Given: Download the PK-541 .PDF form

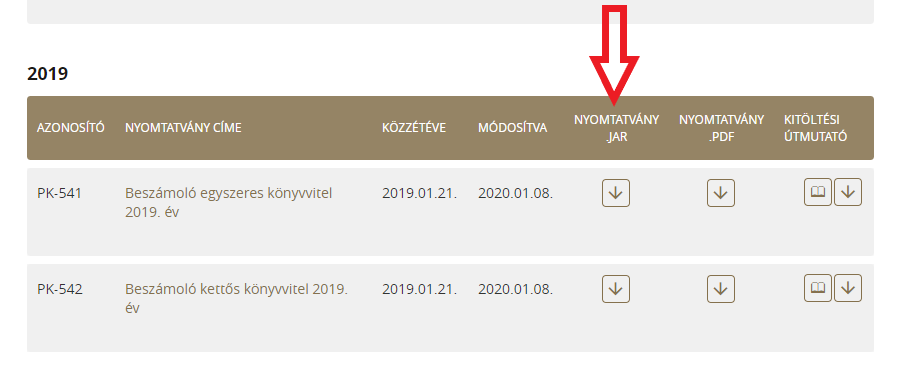Looking at the screenshot, I should pos(721,193).
